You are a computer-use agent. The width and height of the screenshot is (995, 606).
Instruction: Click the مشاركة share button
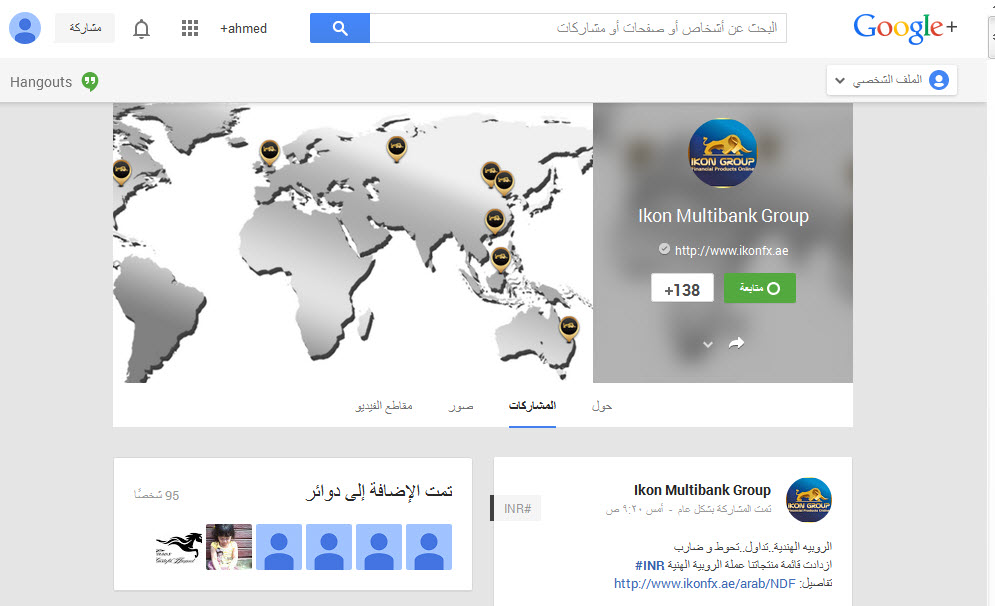click(x=85, y=28)
